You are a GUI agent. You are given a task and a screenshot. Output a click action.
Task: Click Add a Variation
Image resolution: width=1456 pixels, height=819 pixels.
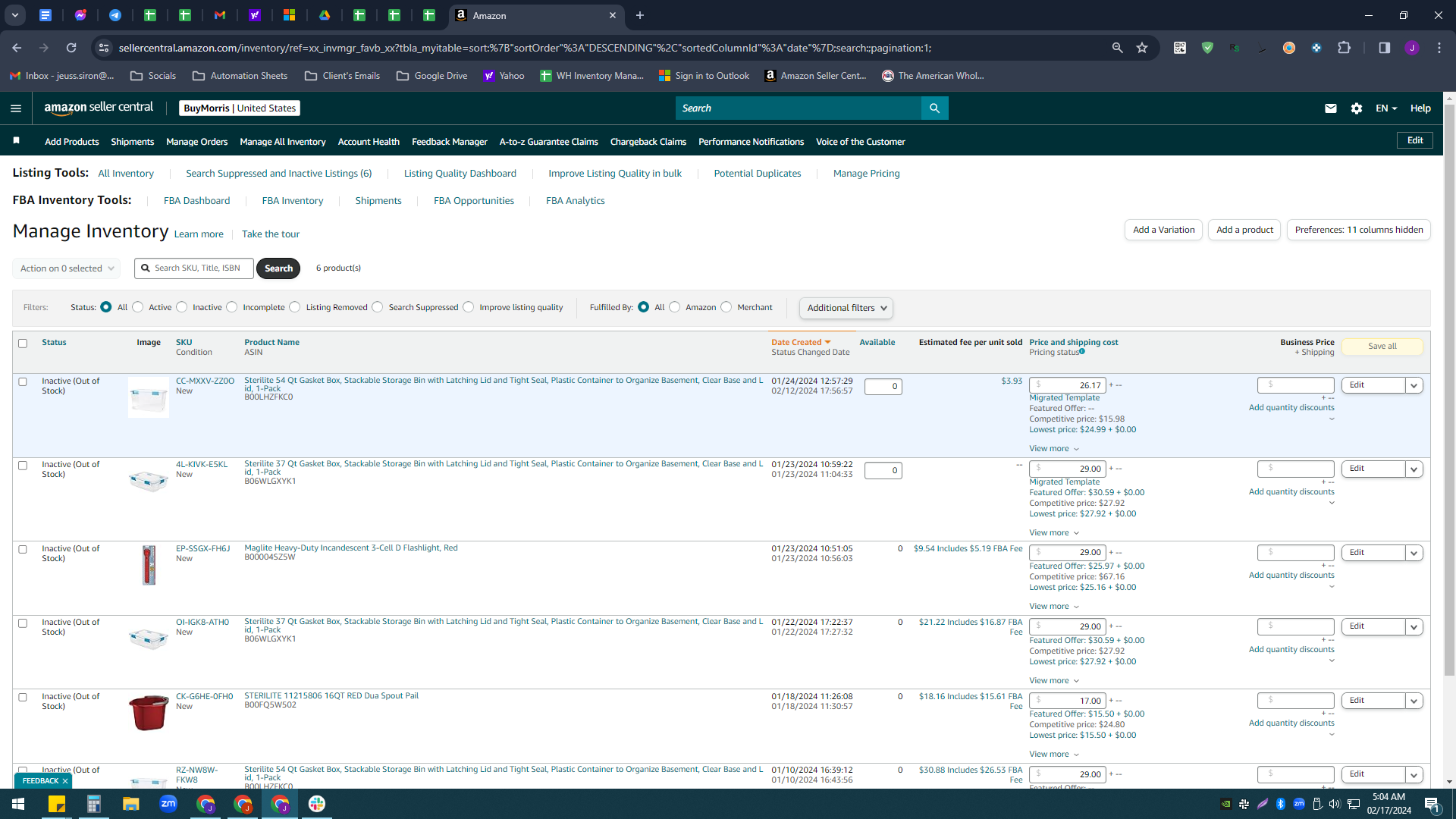(x=1163, y=230)
